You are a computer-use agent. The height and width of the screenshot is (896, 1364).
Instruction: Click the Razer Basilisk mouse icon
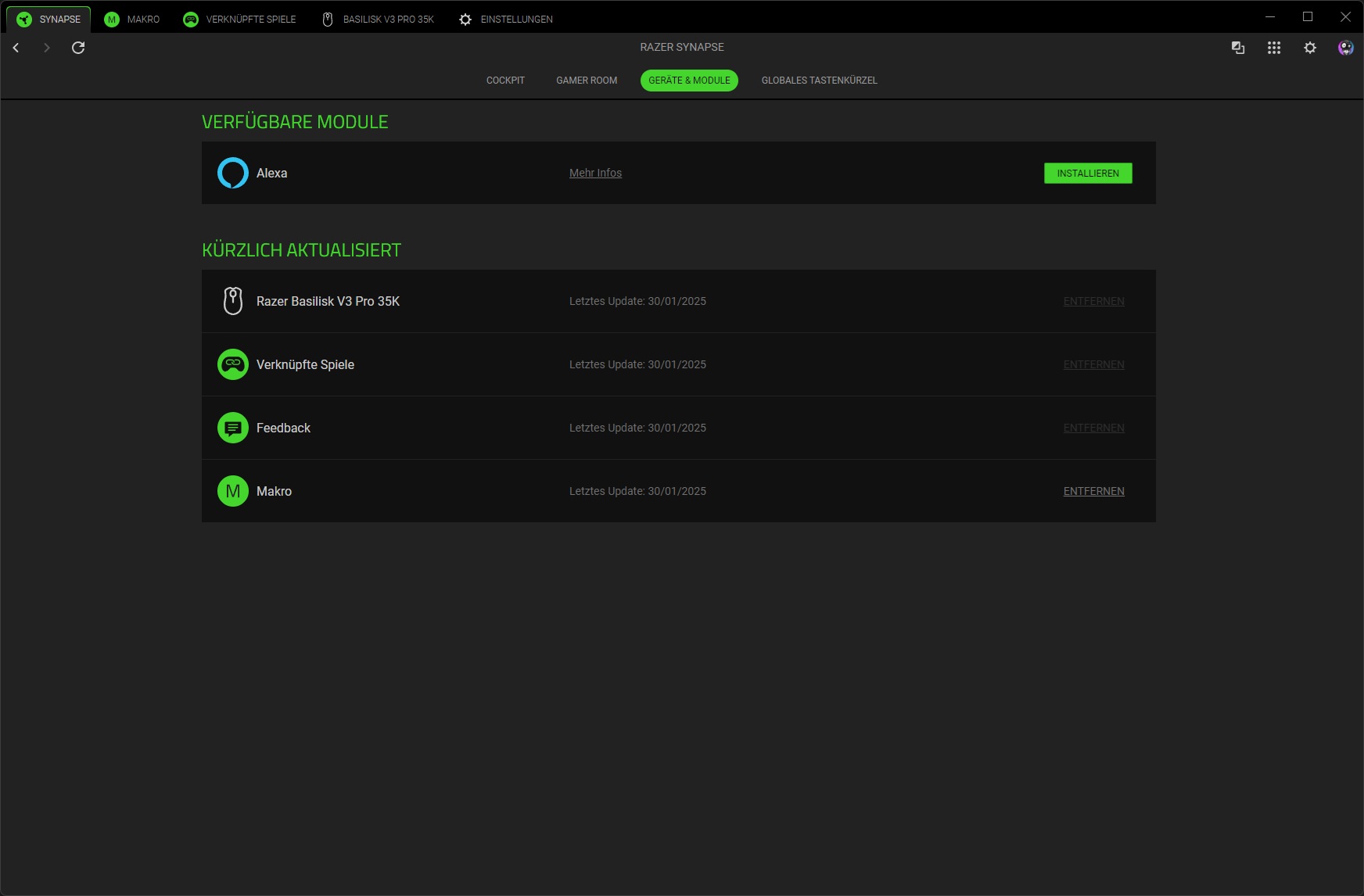tap(232, 301)
